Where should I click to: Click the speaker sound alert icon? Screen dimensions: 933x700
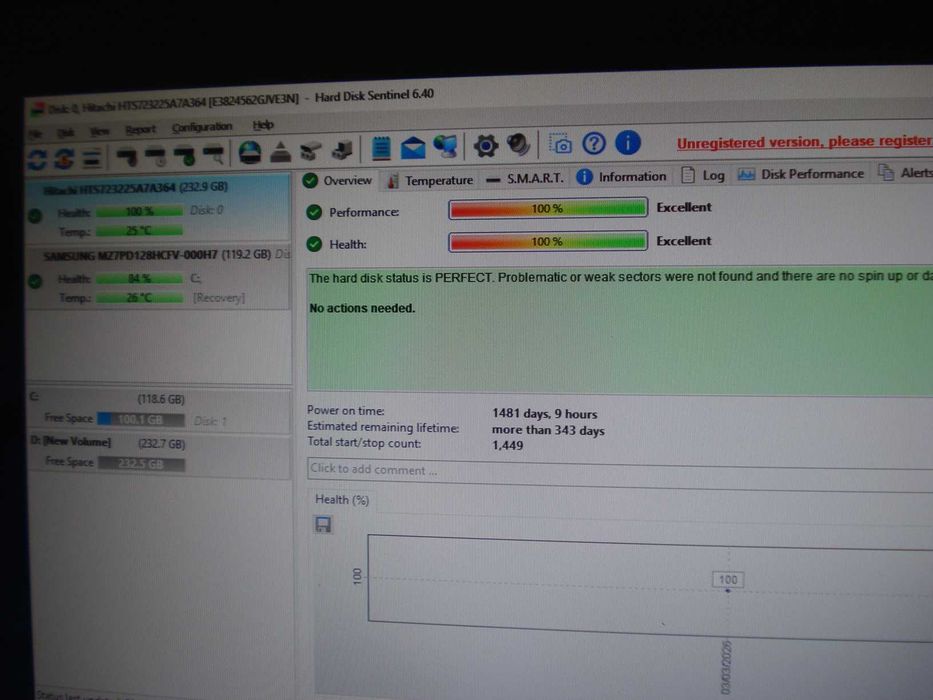click(x=518, y=145)
